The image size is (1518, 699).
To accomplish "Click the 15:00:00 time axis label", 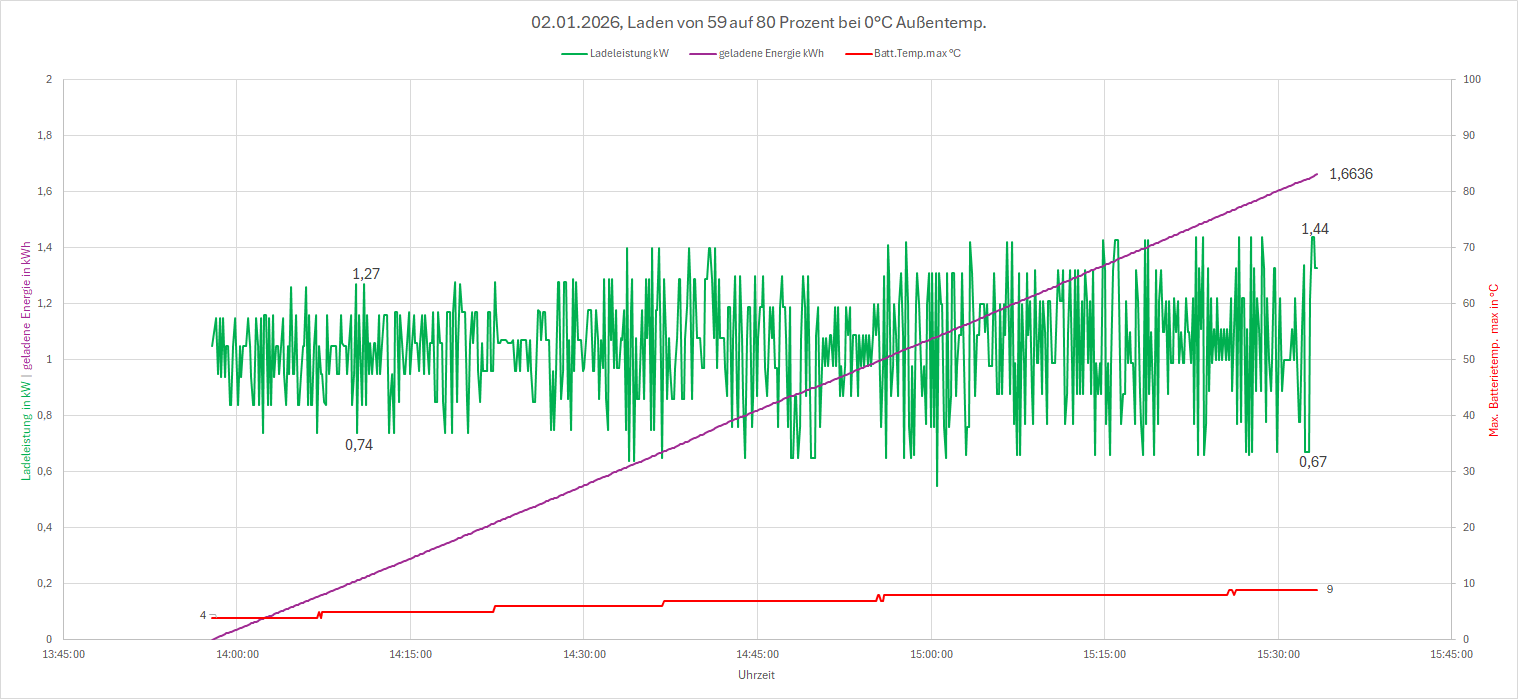I will 930,655.
